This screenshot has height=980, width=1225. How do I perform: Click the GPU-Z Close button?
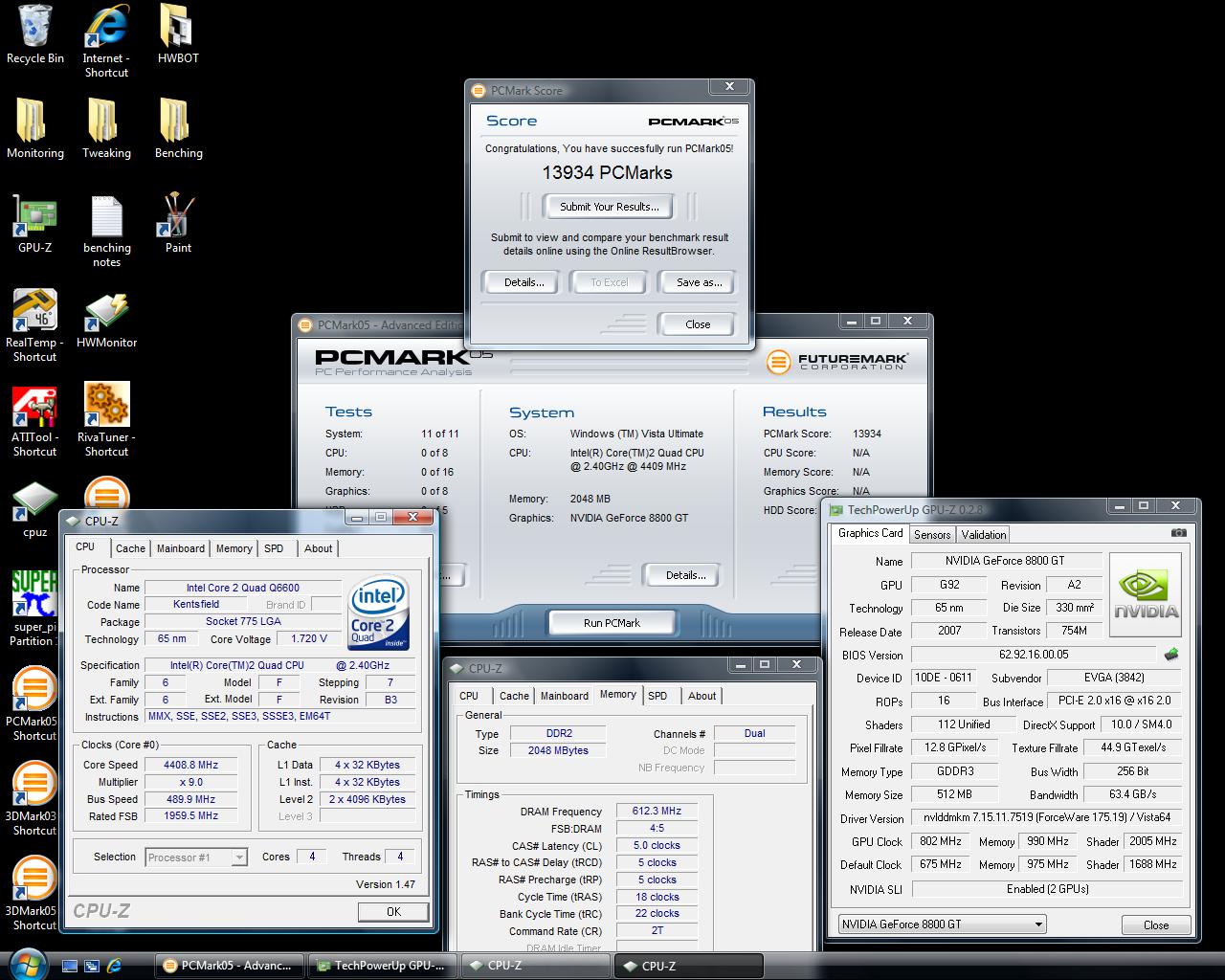(1156, 924)
